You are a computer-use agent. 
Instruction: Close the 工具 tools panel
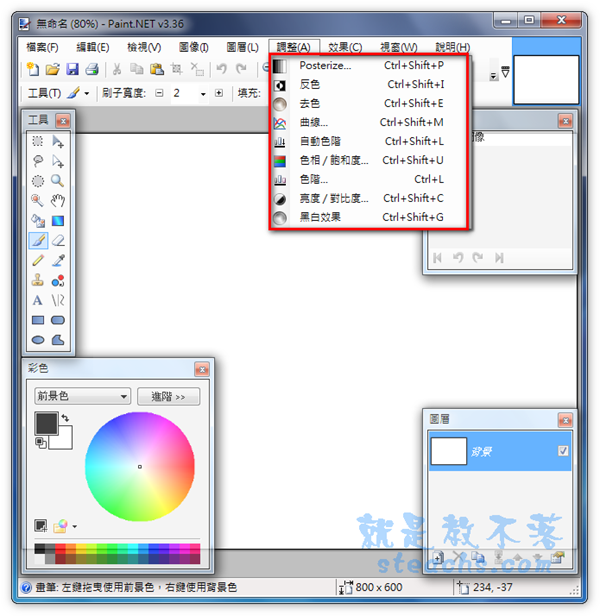pos(63,121)
